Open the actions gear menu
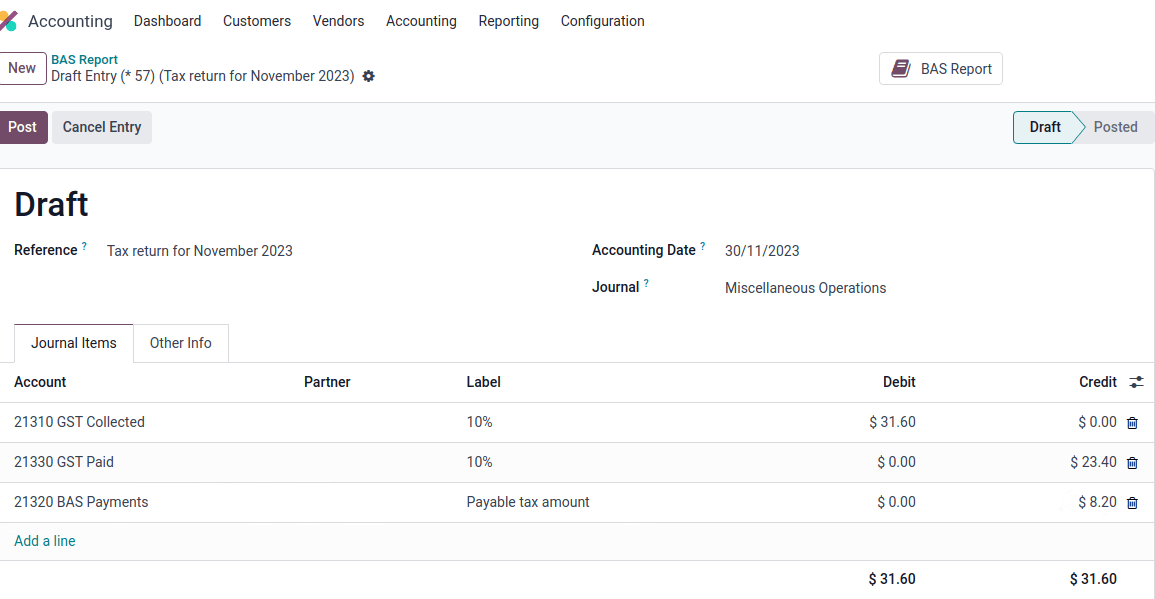The height and width of the screenshot is (599, 1155). coord(368,76)
